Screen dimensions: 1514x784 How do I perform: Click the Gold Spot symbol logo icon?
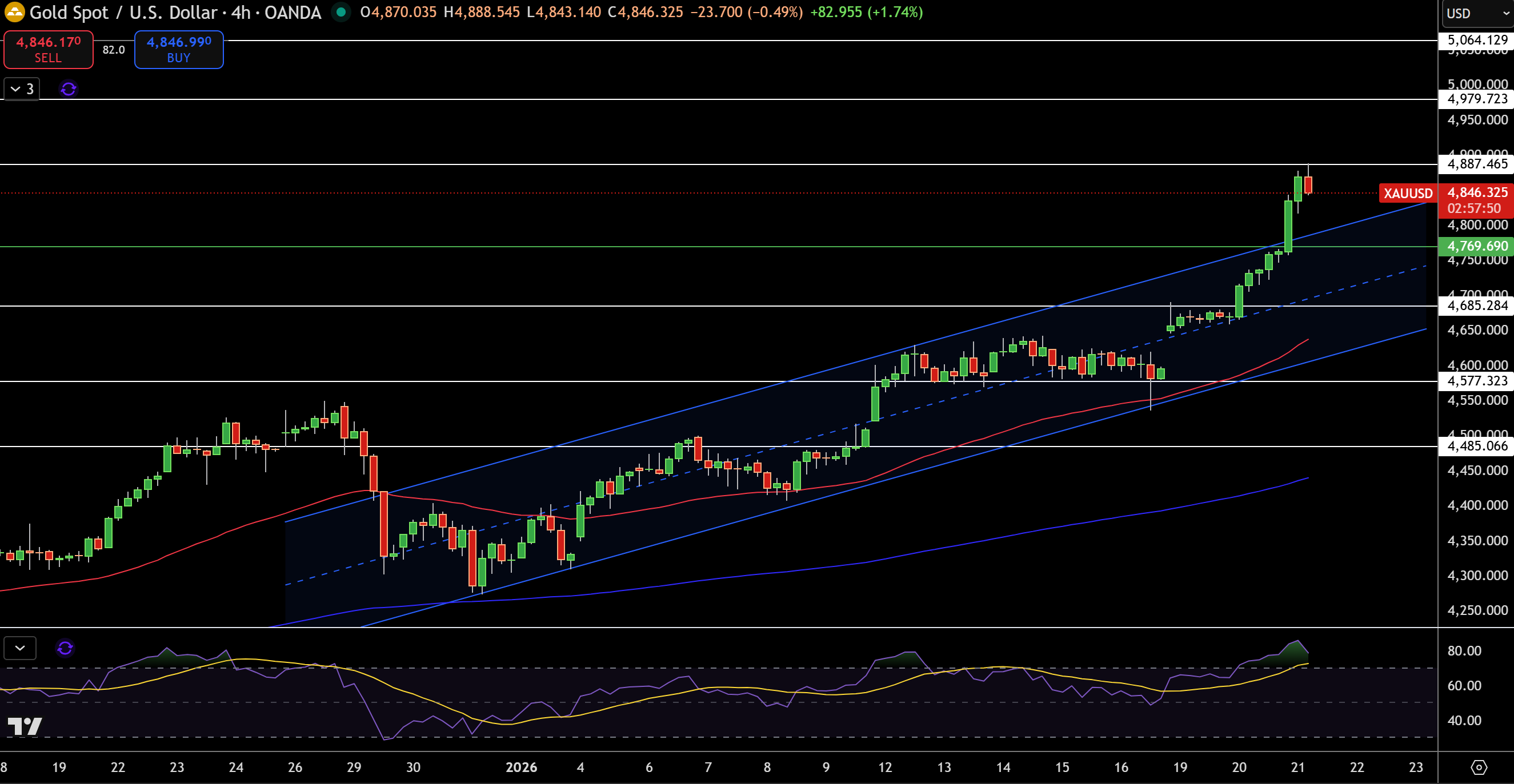point(14,12)
